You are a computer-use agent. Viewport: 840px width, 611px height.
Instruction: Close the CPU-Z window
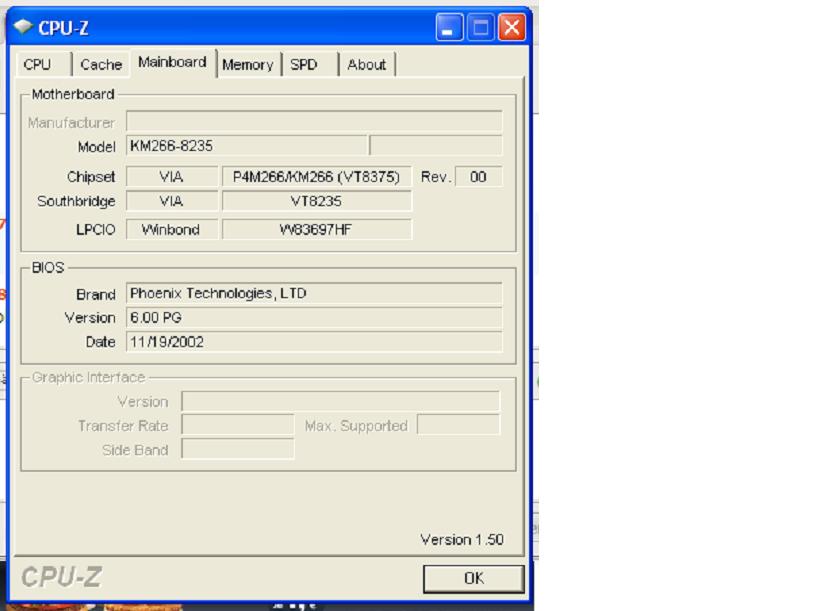pyautogui.click(x=512, y=27)
